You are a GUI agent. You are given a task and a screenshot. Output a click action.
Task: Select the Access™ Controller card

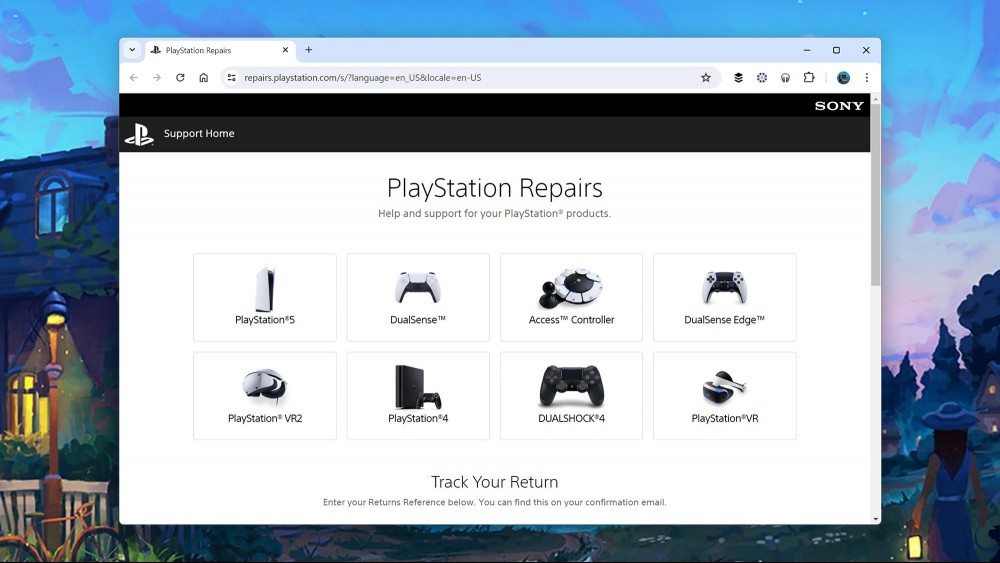pos(571,297)
